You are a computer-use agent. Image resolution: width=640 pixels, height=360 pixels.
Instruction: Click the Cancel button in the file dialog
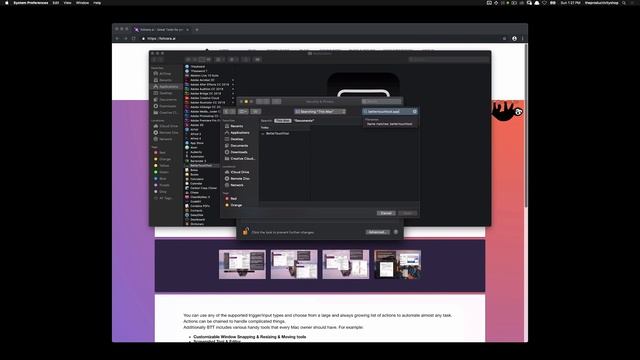pyautogui.click(x=386, y=213)
